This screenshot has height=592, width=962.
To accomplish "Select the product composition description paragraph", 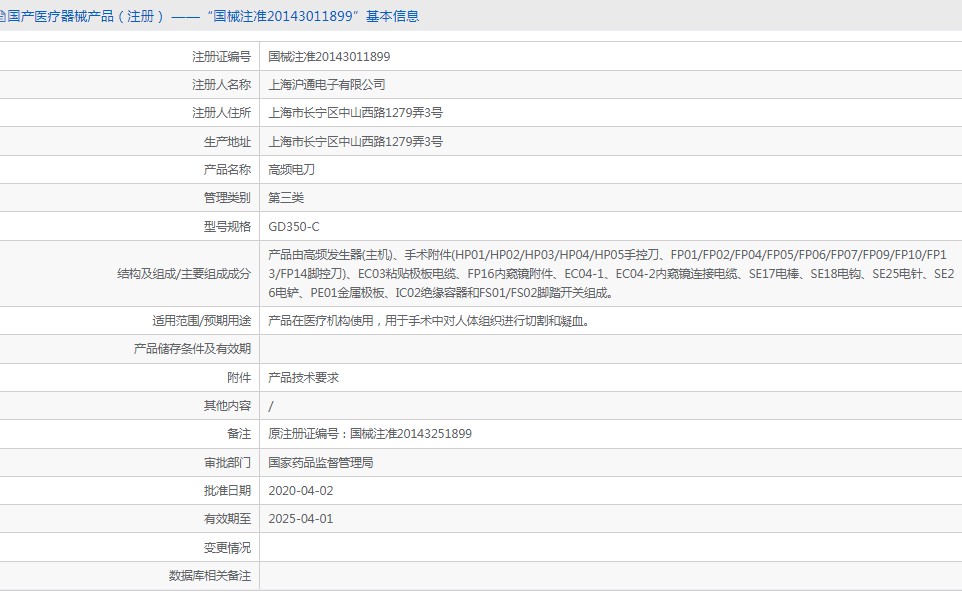I will pos(611,274).
